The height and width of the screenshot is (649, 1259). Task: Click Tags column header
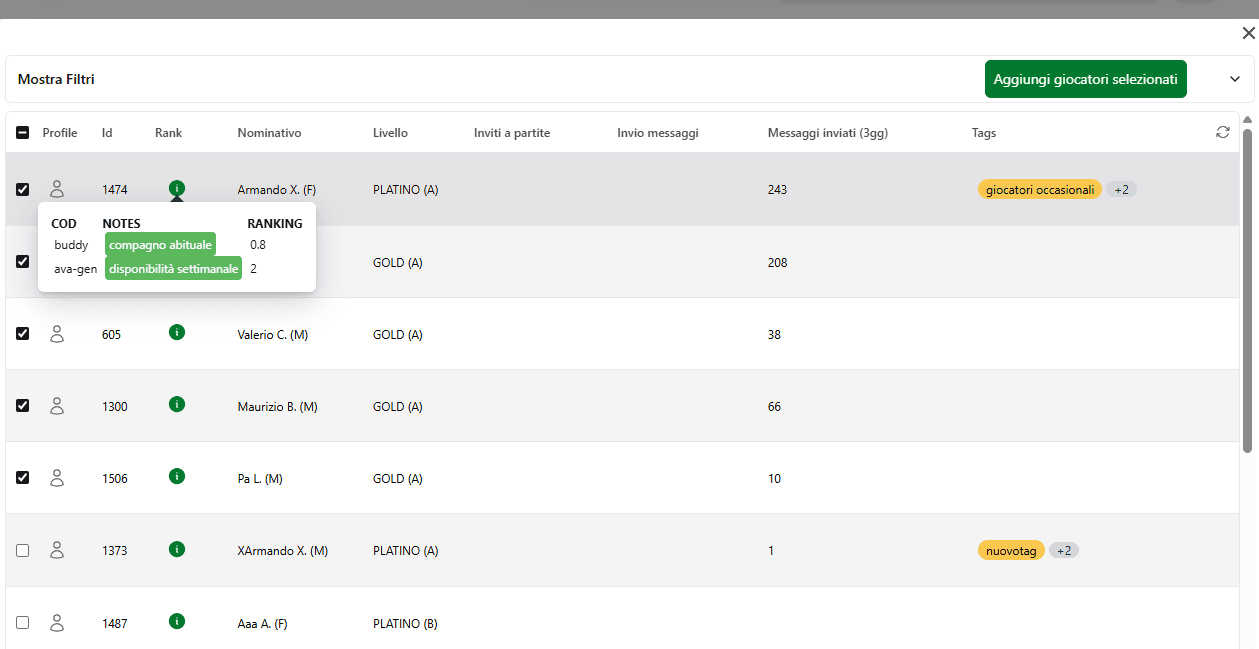click(x=984, y=133)
